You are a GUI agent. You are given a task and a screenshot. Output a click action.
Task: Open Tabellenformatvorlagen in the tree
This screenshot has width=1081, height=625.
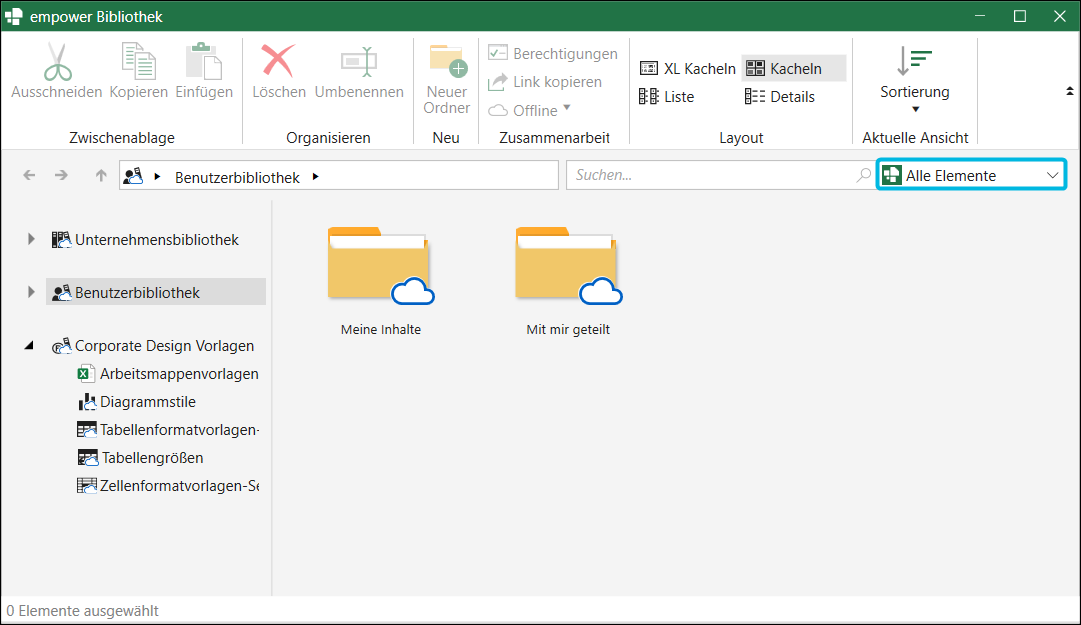click(x=168, y=430)
